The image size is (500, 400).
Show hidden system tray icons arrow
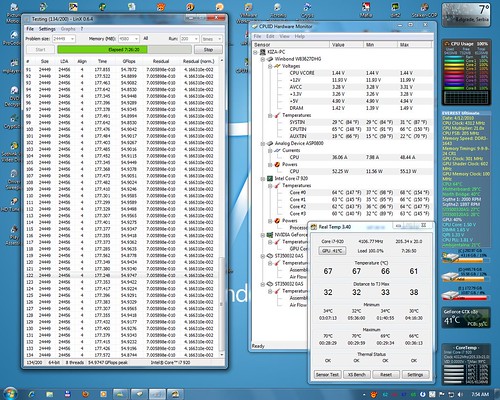coord(364,395)
